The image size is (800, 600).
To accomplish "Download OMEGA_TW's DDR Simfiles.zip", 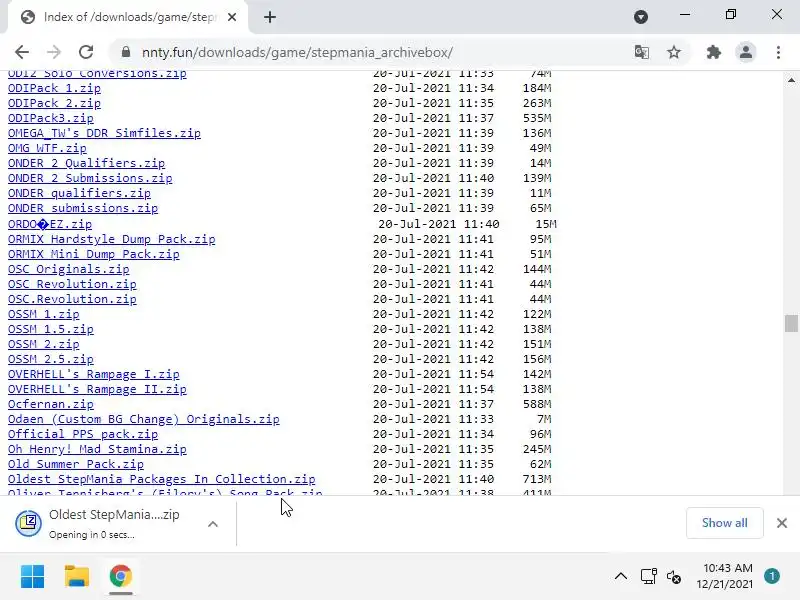I will click(104, 133).
